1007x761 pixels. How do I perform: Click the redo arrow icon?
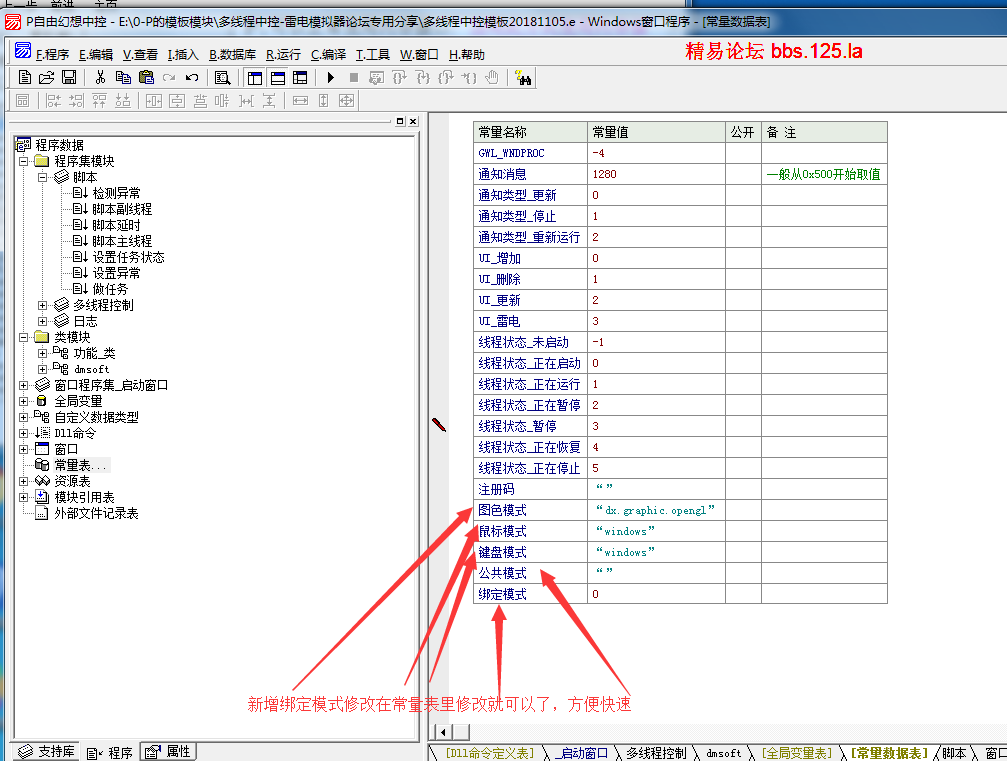[x=169, y=78]
